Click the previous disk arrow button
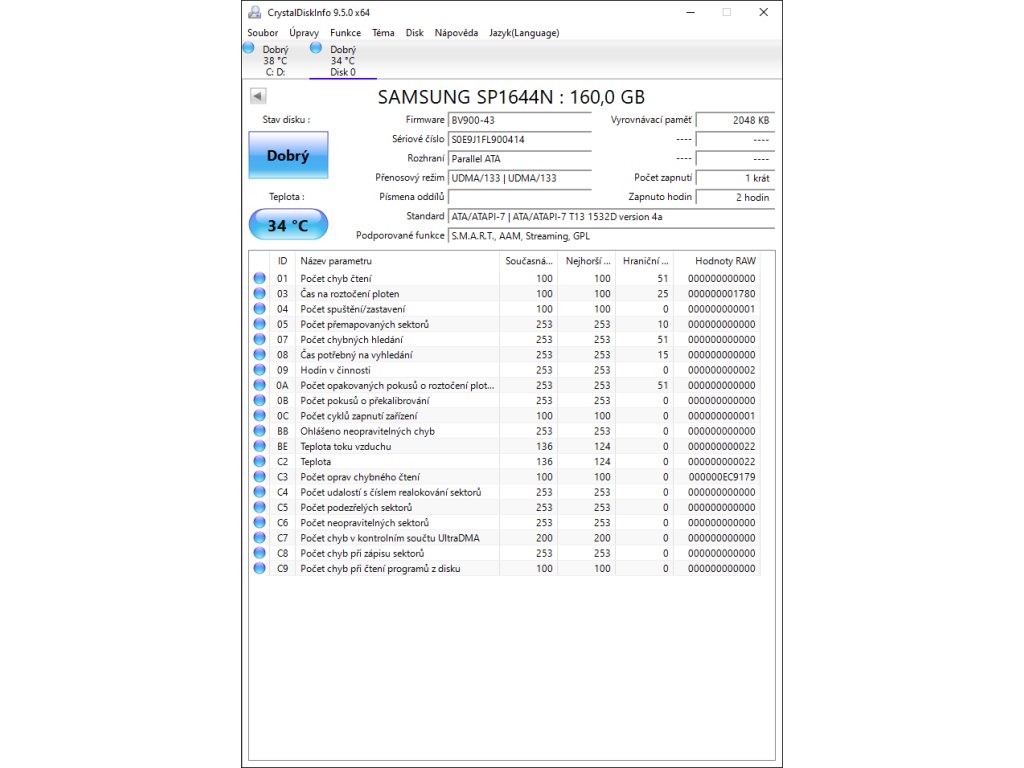The height and width of the screenshot is (768, 1024). pos(257,96)
